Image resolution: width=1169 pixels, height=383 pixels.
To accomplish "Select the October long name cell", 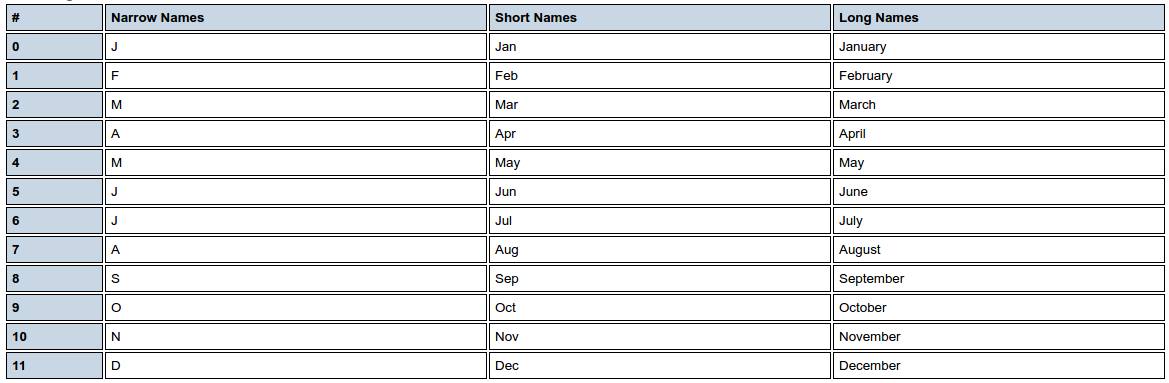I will pyautogui.click(x=998, y=308).
